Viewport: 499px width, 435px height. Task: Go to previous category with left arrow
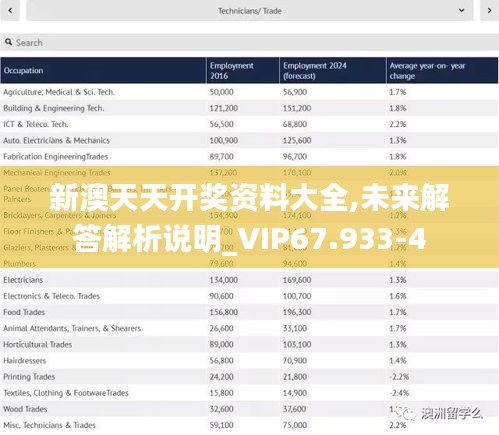pos(10,11)
